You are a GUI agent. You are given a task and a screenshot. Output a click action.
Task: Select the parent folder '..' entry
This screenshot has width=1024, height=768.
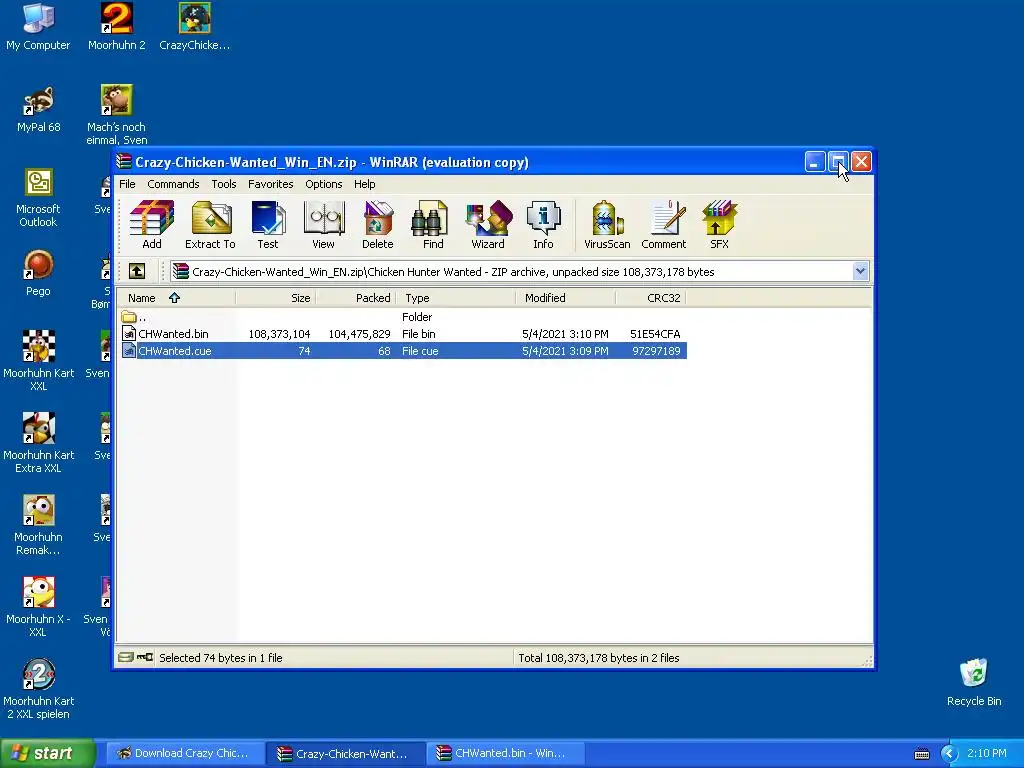[x=134, y=317]
